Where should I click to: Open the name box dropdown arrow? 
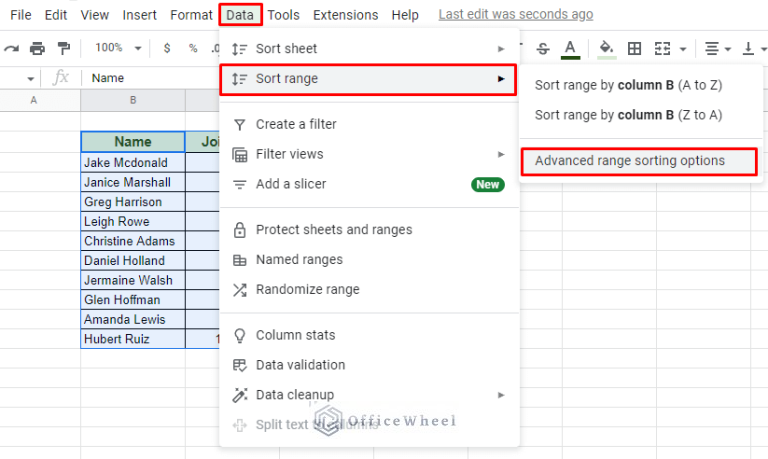pos(30,78)
